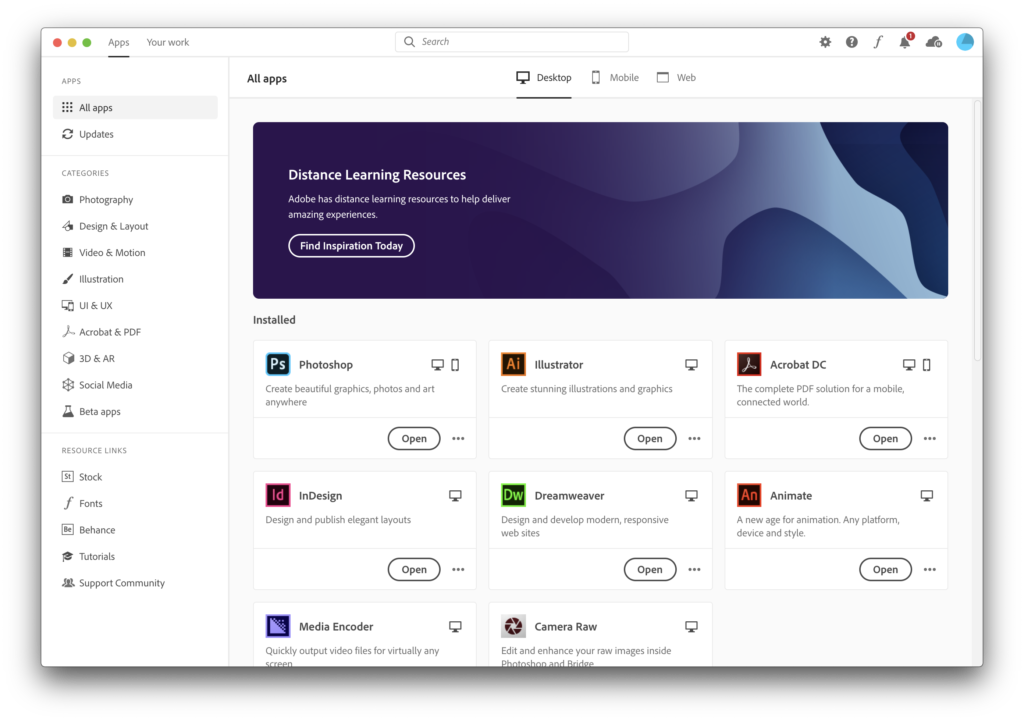
Task: Click the Dreamweaver app icon
Action: pos(513,495)
